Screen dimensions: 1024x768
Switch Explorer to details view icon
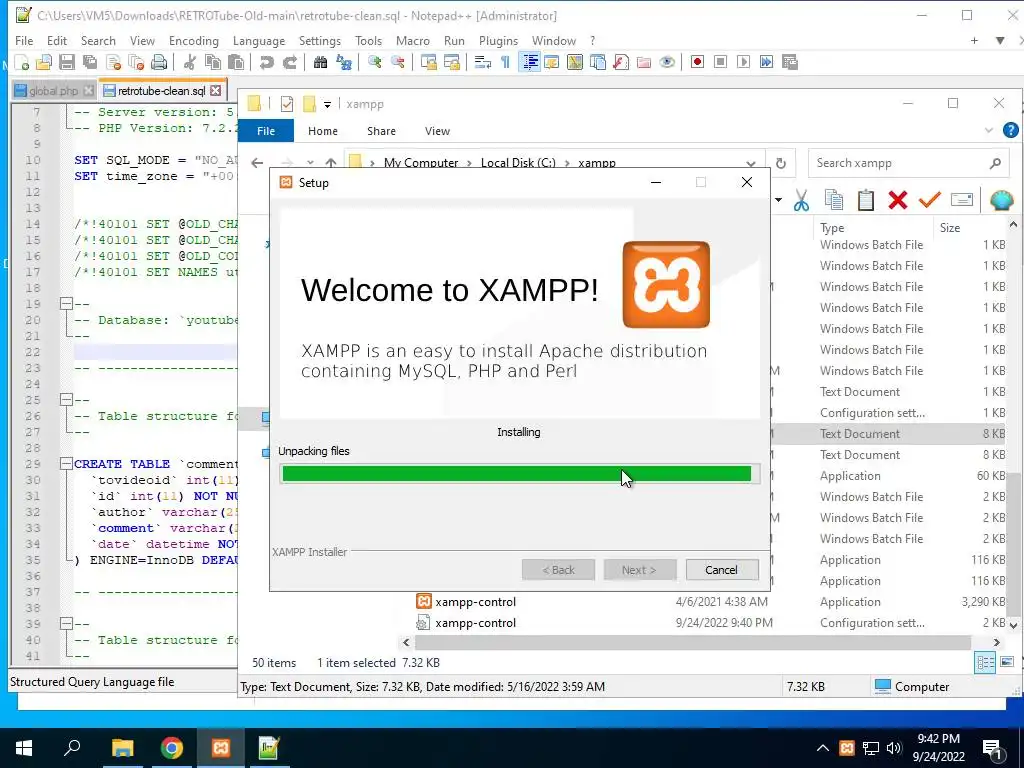[x=985, y=663]
